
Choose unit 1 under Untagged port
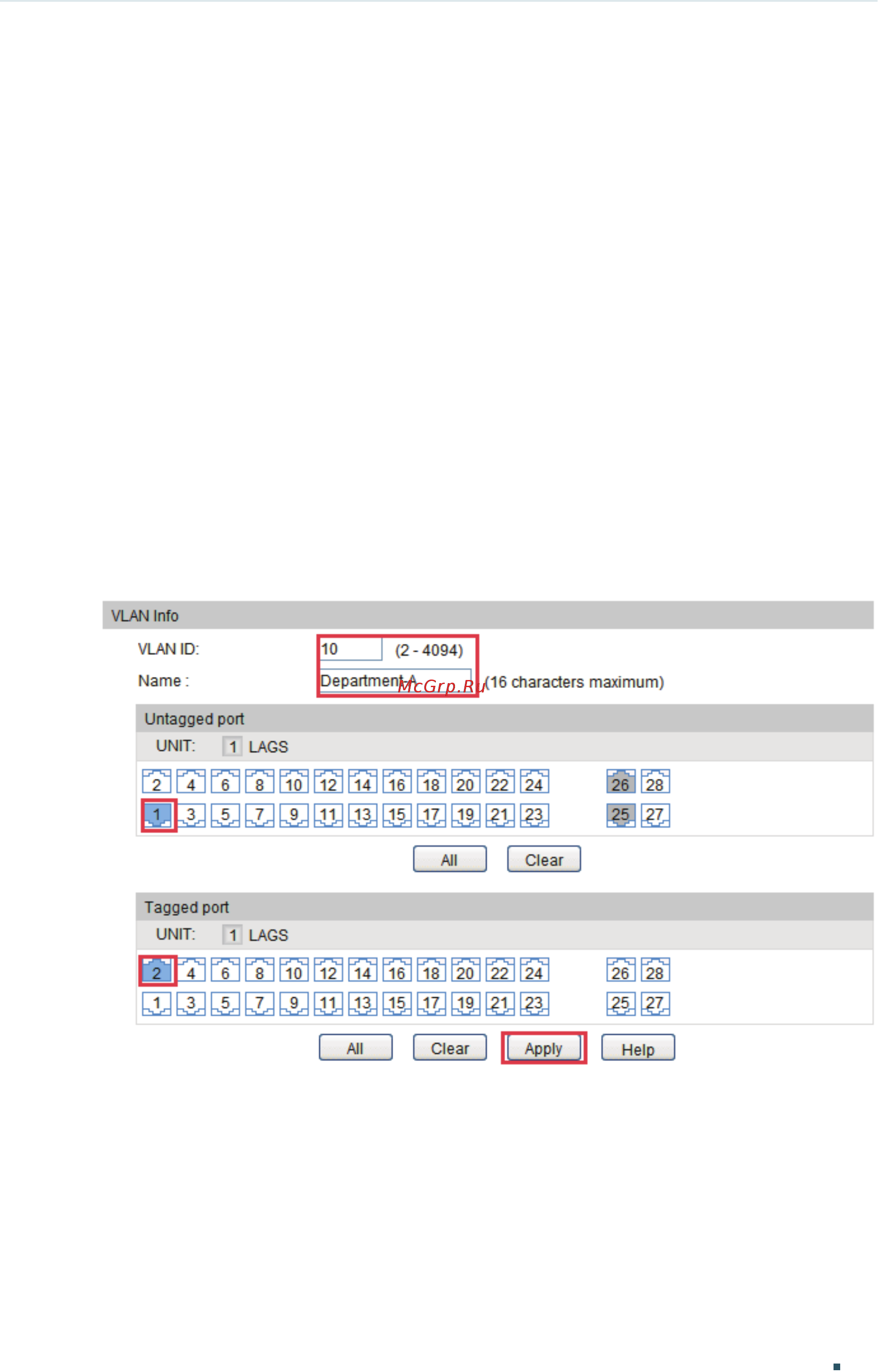point(233,747)
